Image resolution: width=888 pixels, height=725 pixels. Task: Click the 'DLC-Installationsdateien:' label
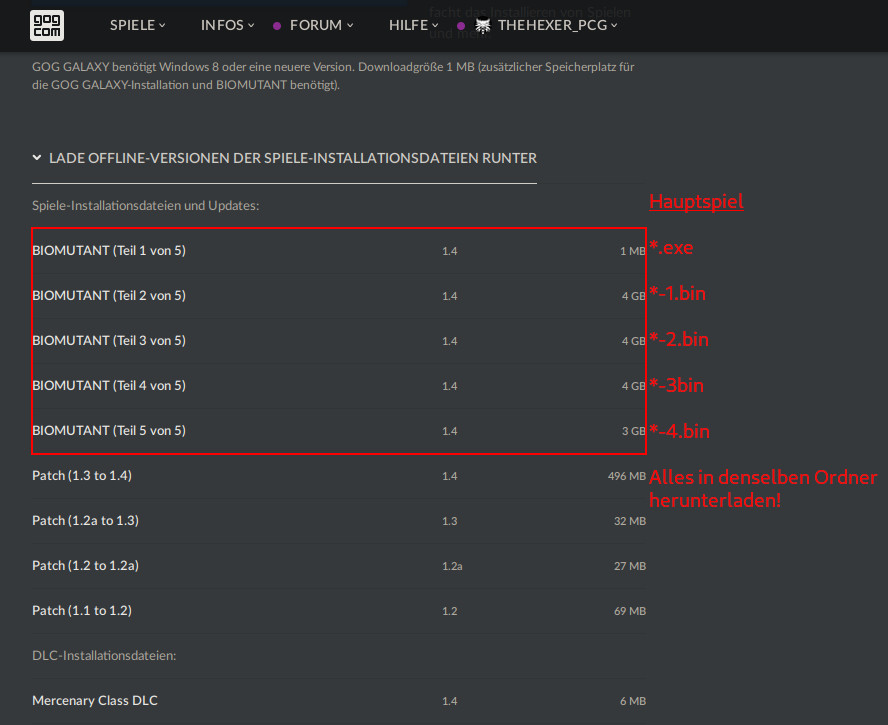coord(104,656)
